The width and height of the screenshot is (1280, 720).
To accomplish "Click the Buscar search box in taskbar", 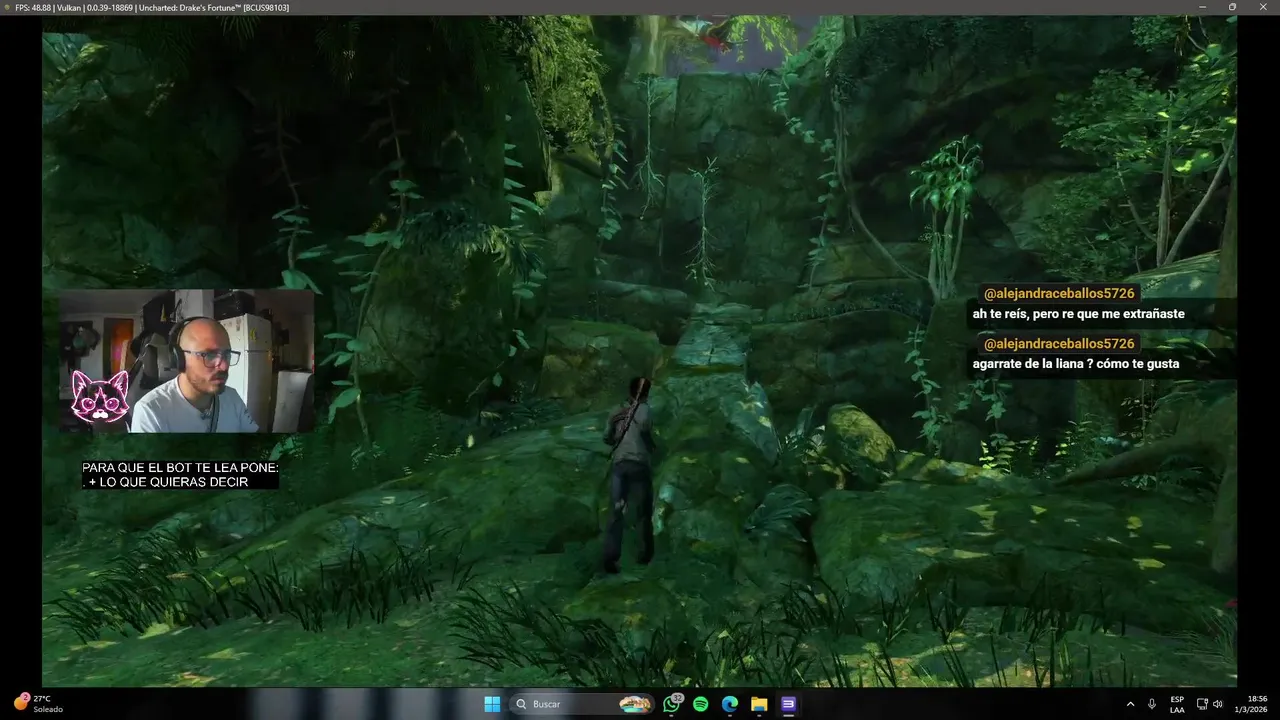I will click(x=583, y=704).
